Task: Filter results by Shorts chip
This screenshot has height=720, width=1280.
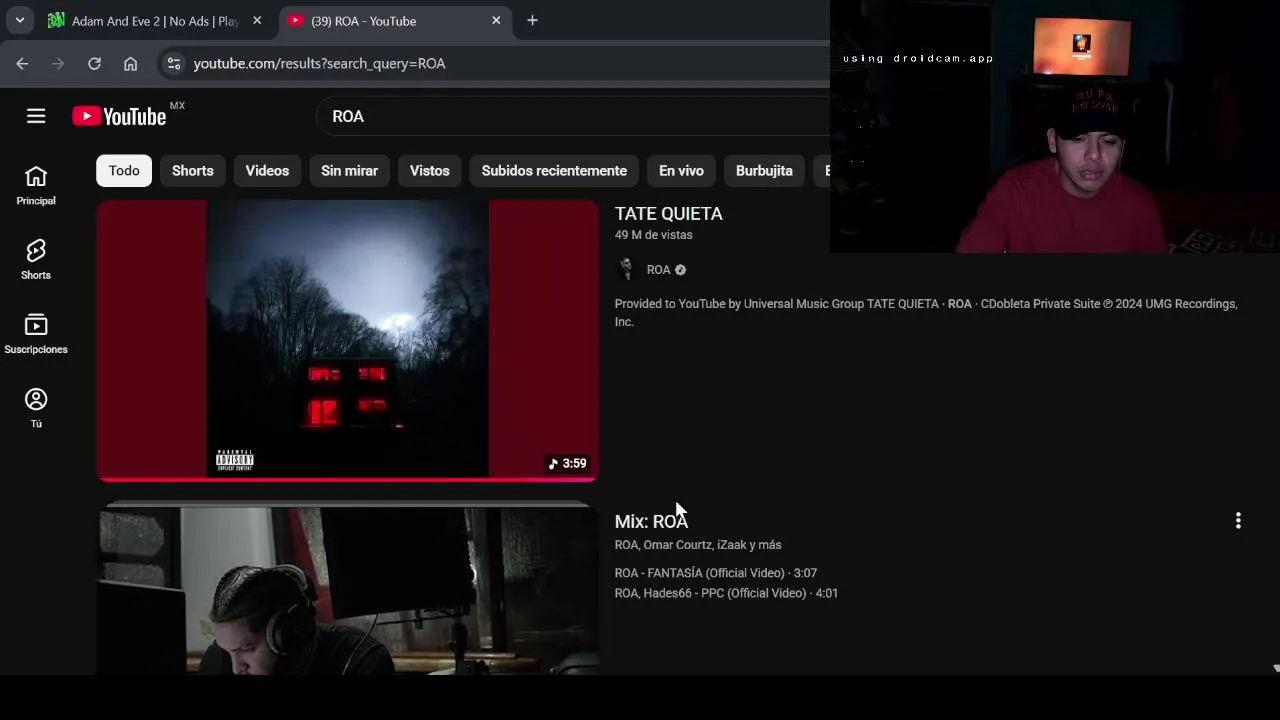Action: [x=193, y=170]
